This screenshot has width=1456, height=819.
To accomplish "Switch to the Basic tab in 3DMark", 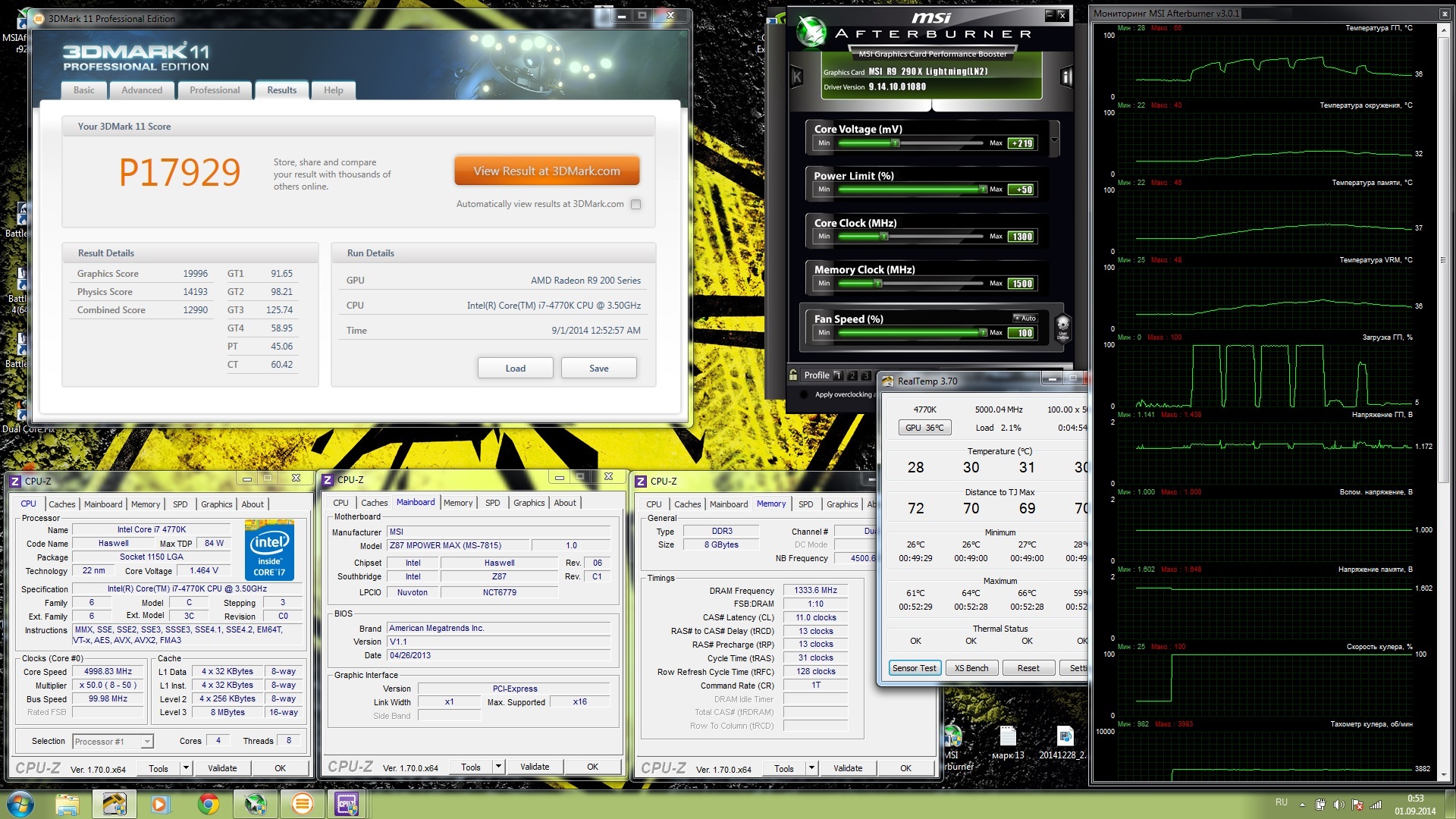I will point(84,90).
